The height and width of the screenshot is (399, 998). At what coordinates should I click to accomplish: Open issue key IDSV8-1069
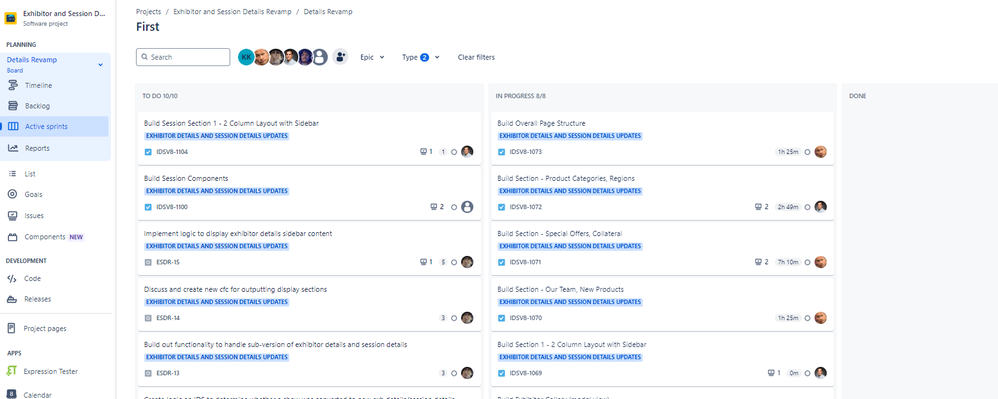[526, 373]
